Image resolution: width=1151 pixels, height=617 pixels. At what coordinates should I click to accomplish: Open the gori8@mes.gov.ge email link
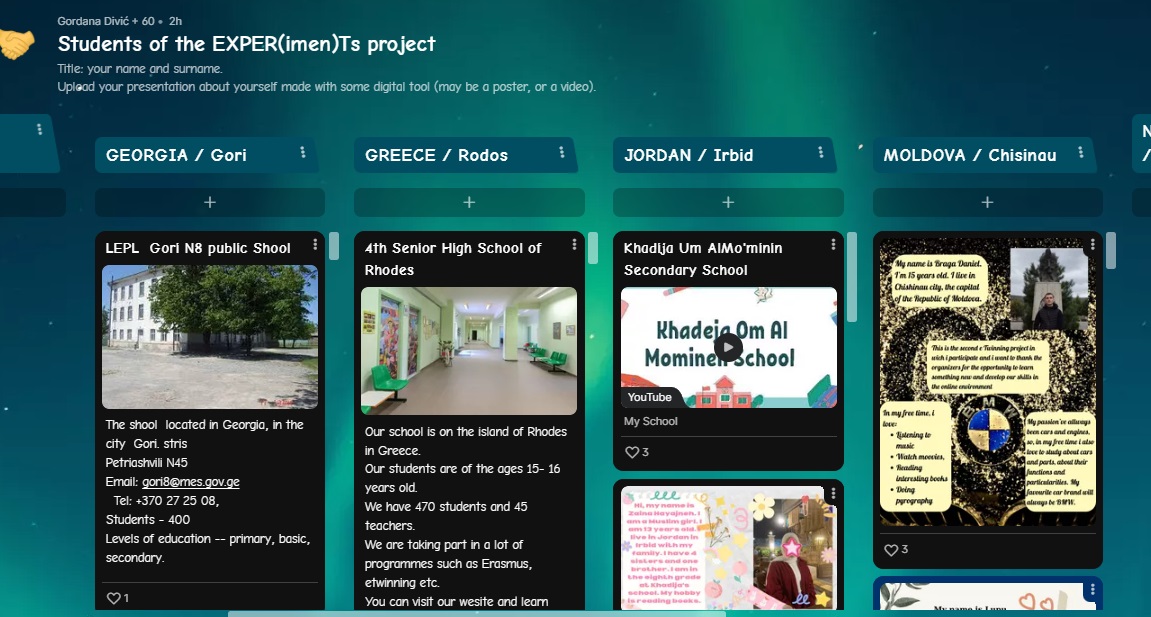click(191, 482)
